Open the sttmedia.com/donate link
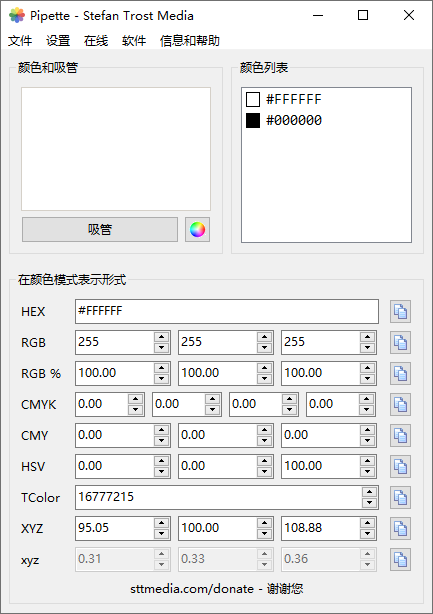 192,589
